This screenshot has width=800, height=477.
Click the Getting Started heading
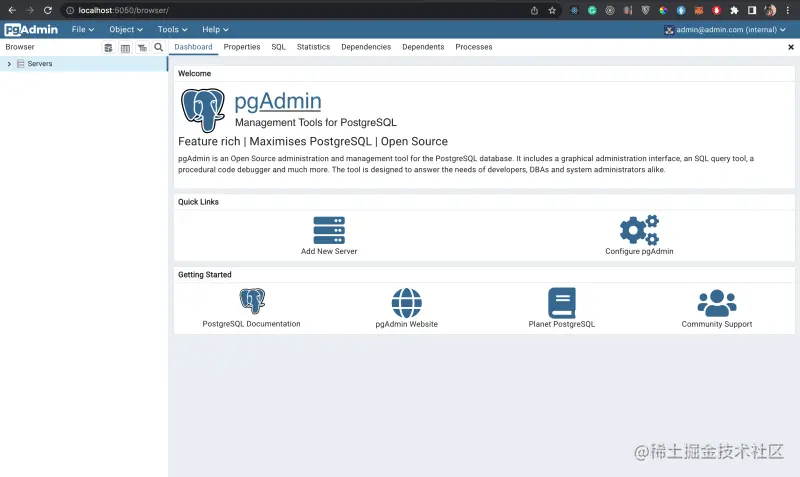pos(205,274)
